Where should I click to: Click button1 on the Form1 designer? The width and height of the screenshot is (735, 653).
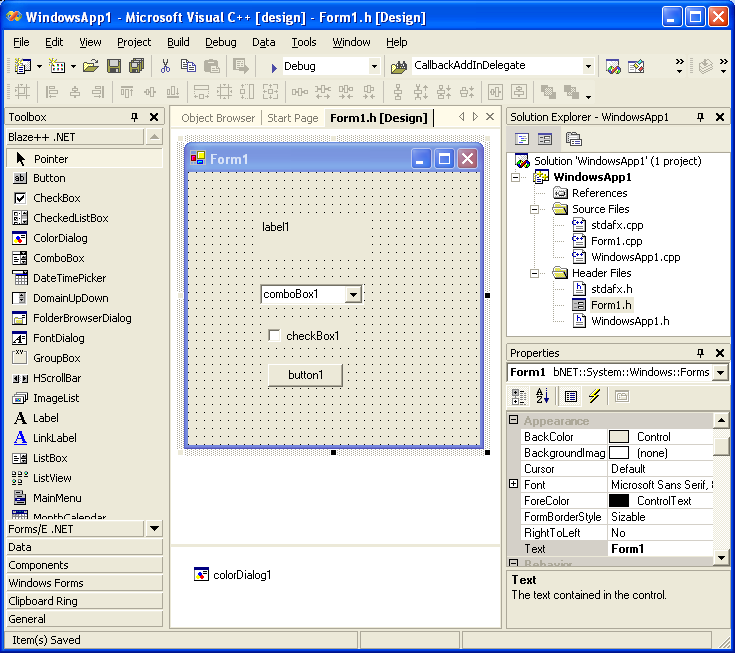tap(305, 375)
